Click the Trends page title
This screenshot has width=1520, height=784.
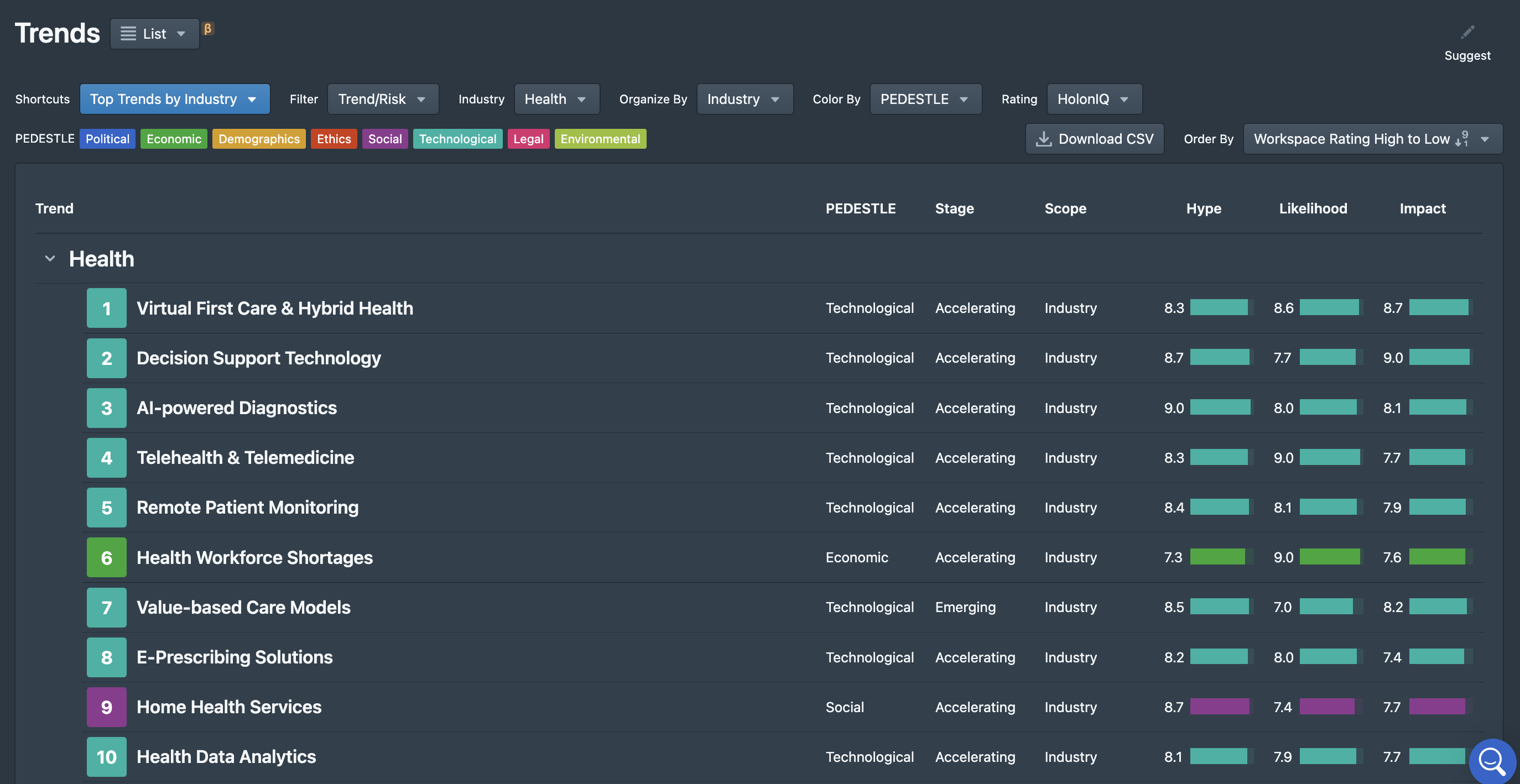[57, 33]
